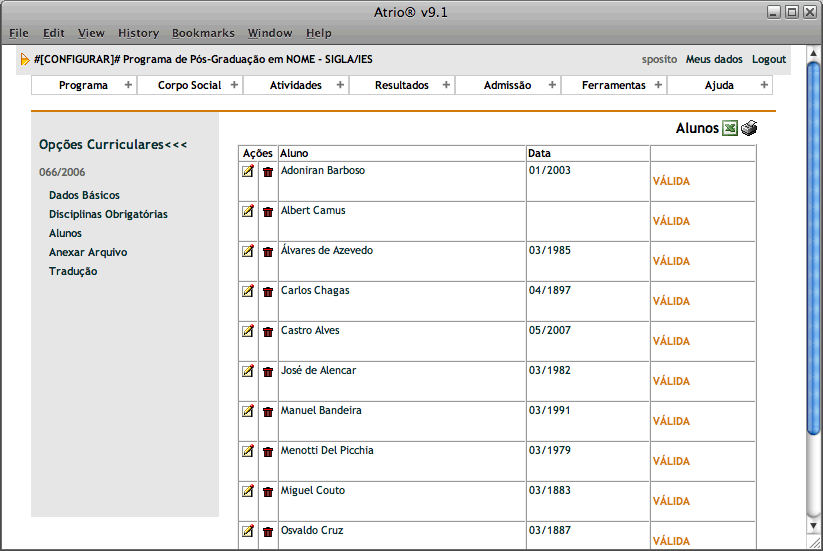
Task: Export Alunos list to Excel icon
Action: pyautogui.click(x=730, y=128)
